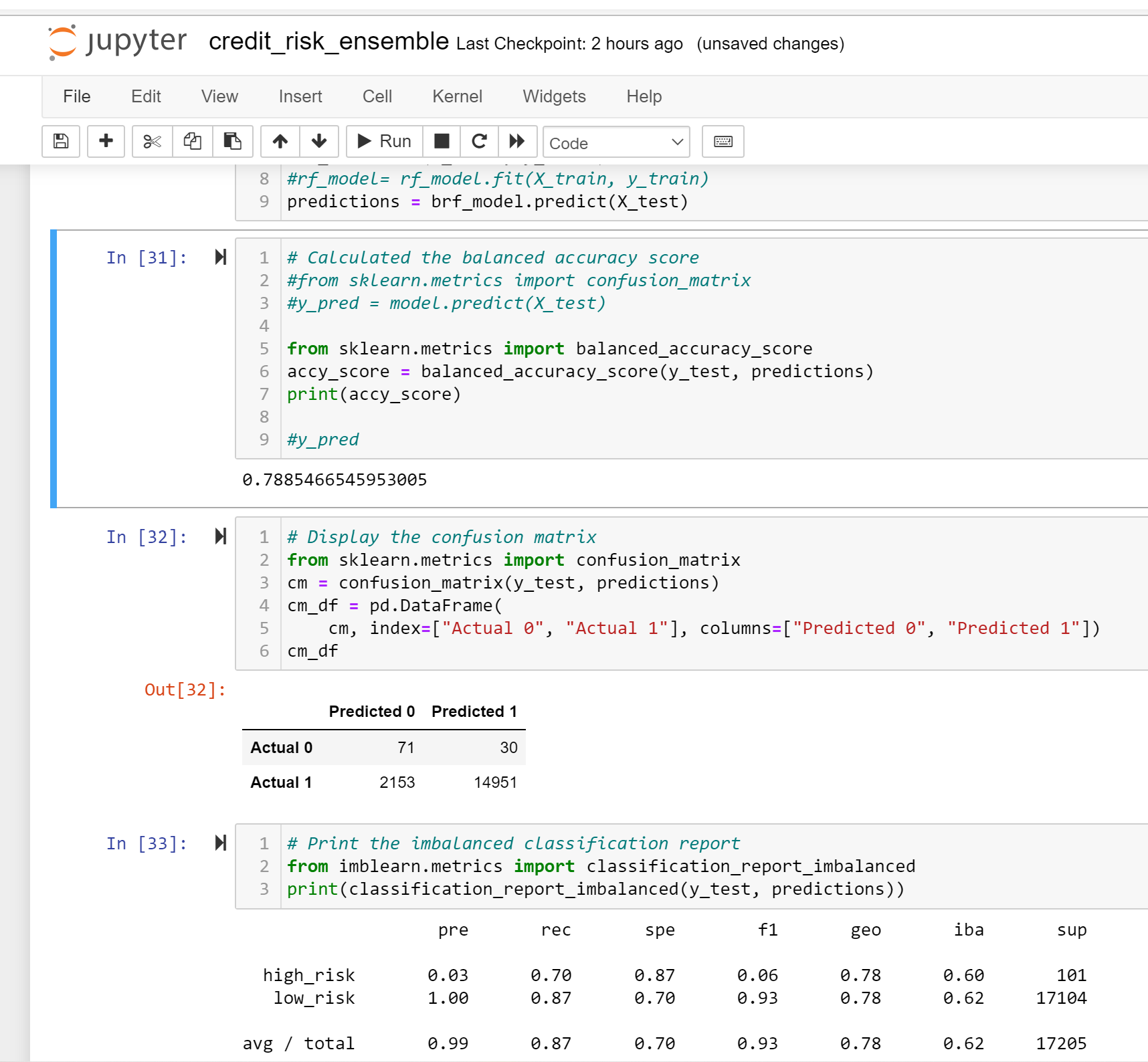Restart the kernel via circular arrow icon
This screenshot has width=1148, height=1062.
tap(479, 141)
